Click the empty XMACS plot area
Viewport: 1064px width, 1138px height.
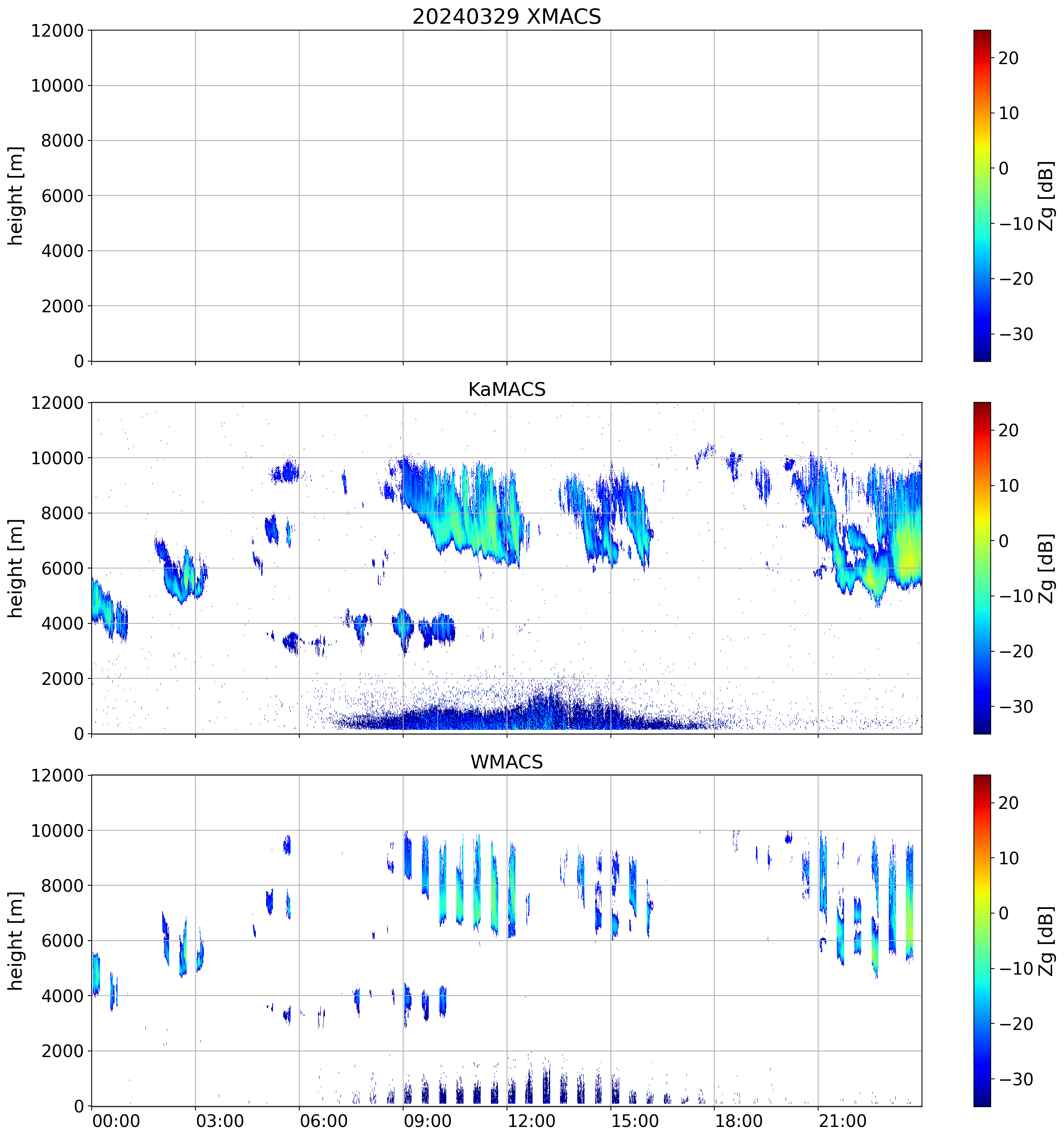point(506,195)
